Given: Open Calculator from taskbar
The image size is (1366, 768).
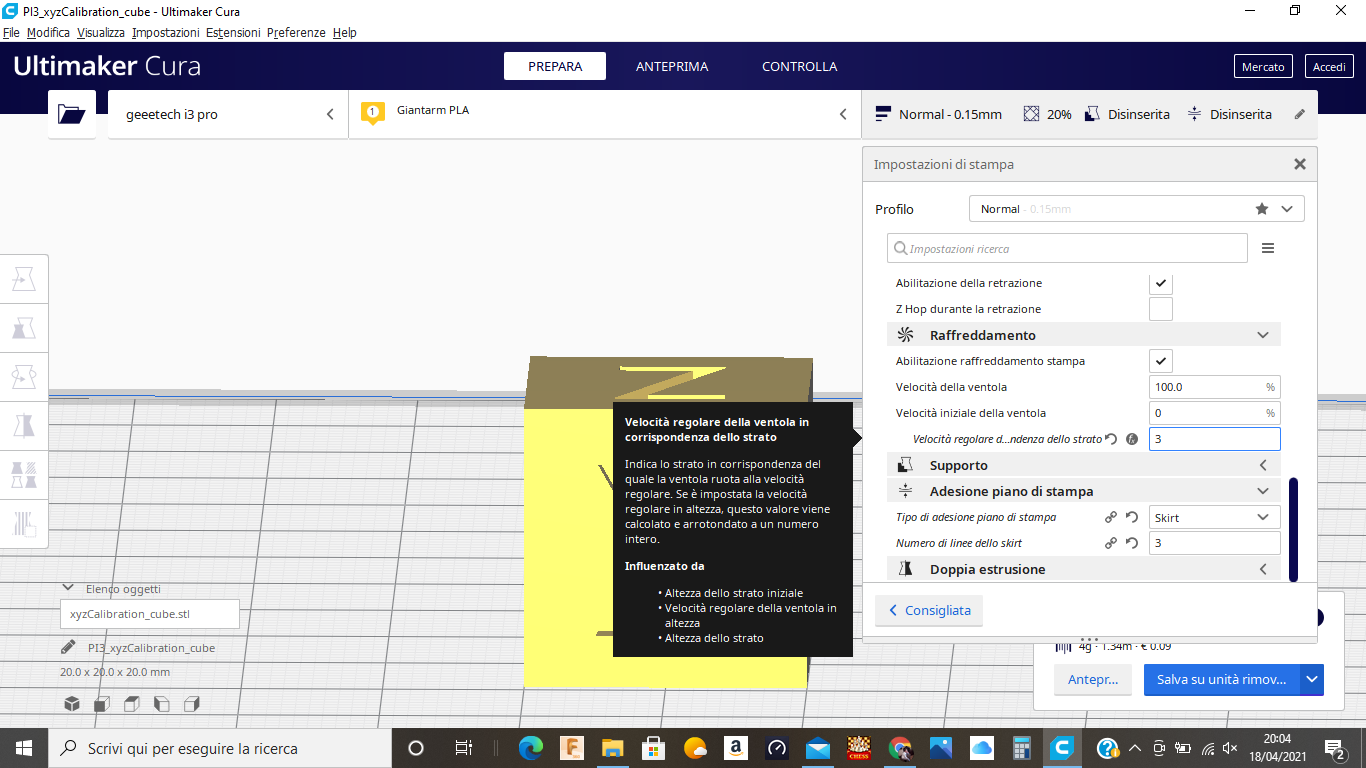Looking at the screenshot, I should pyautogui.click(x=1022, y=747).
